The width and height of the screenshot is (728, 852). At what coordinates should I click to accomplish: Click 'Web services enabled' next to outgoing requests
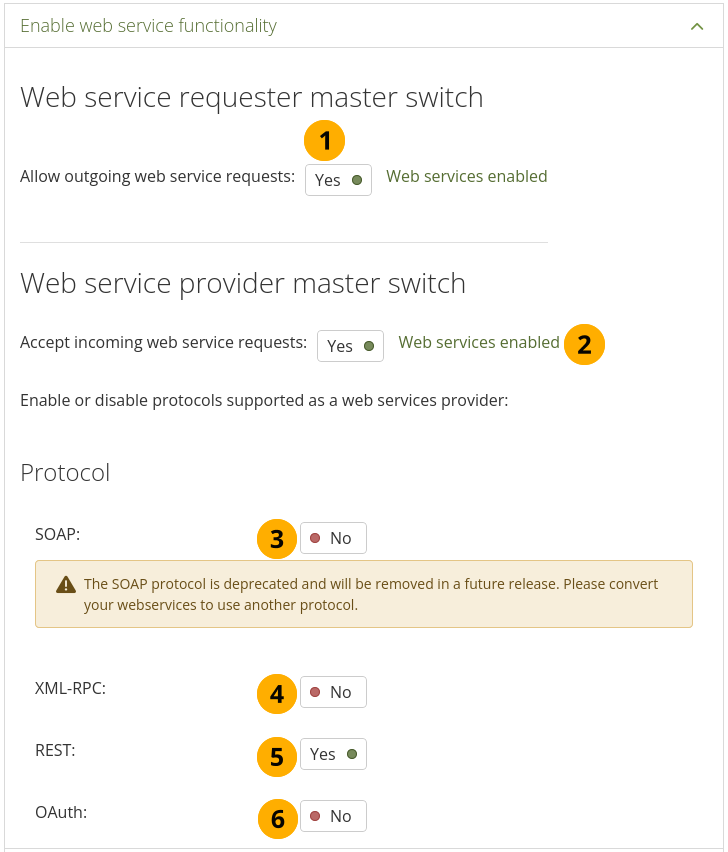tap(466, 176)
